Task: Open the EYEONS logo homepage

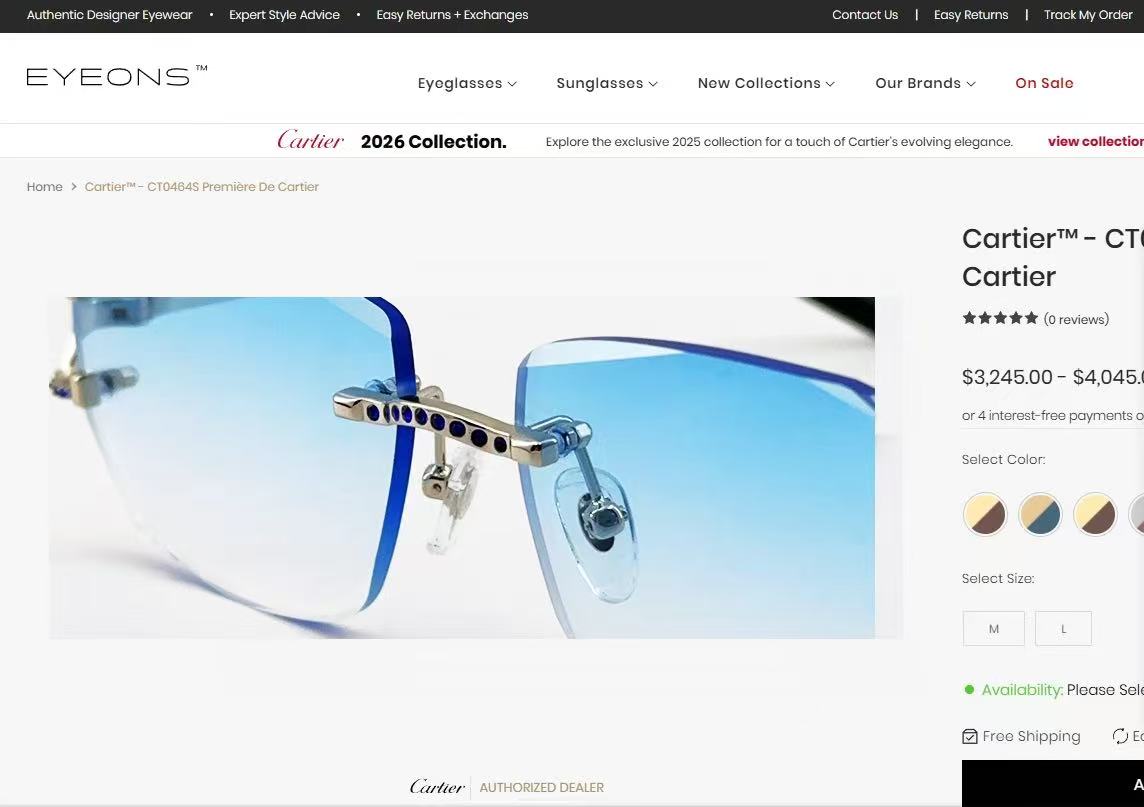Action: point(117,76)
